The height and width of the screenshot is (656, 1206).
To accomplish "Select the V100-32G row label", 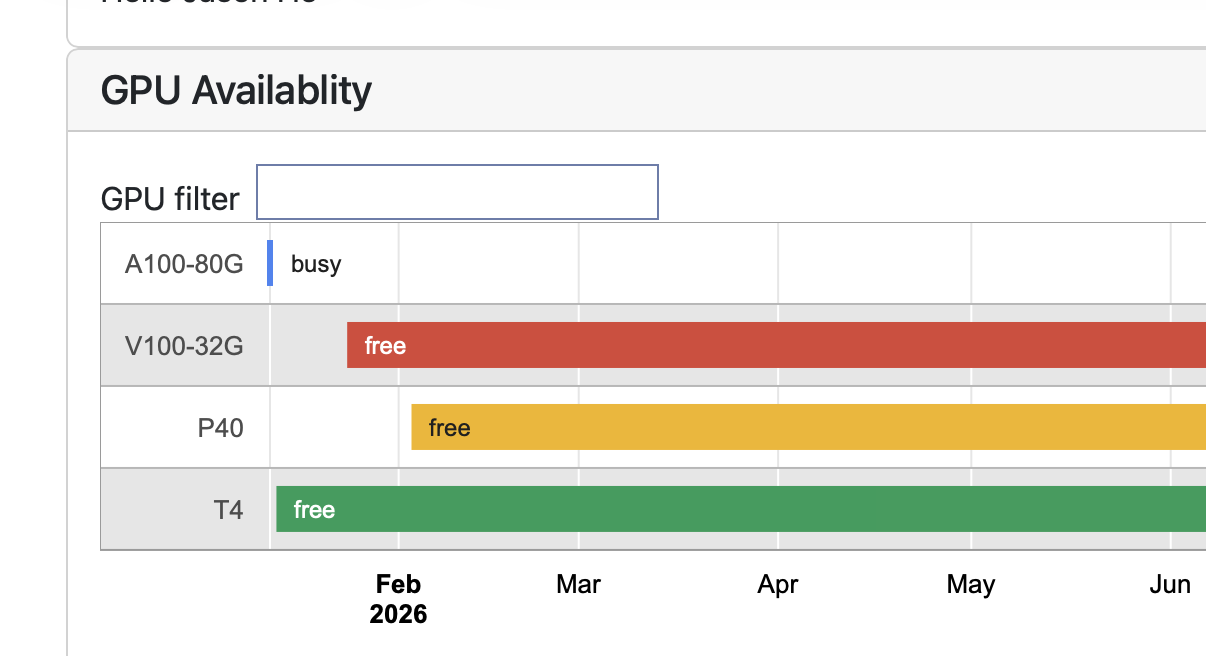I will pyautogui.click(x=184, y=346).
